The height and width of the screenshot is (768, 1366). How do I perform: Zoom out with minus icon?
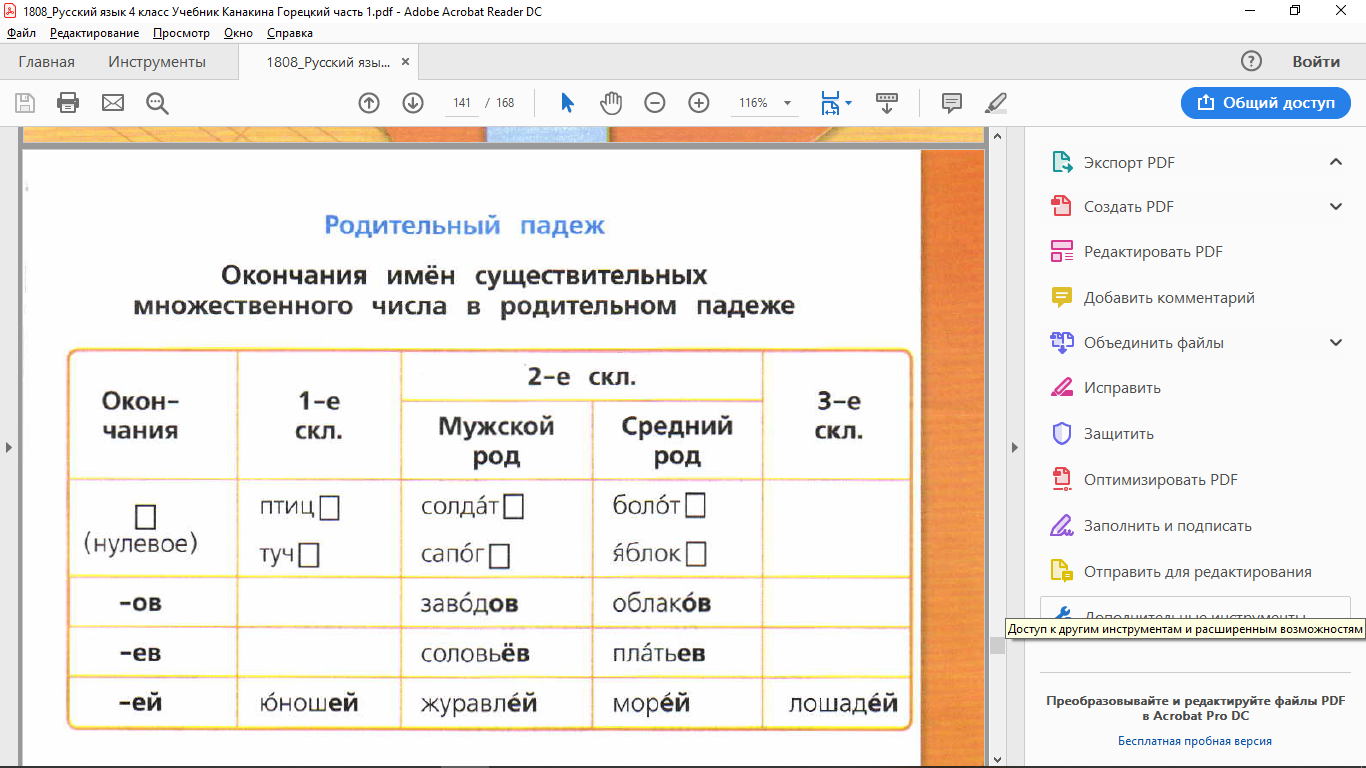tap(655, 102)
